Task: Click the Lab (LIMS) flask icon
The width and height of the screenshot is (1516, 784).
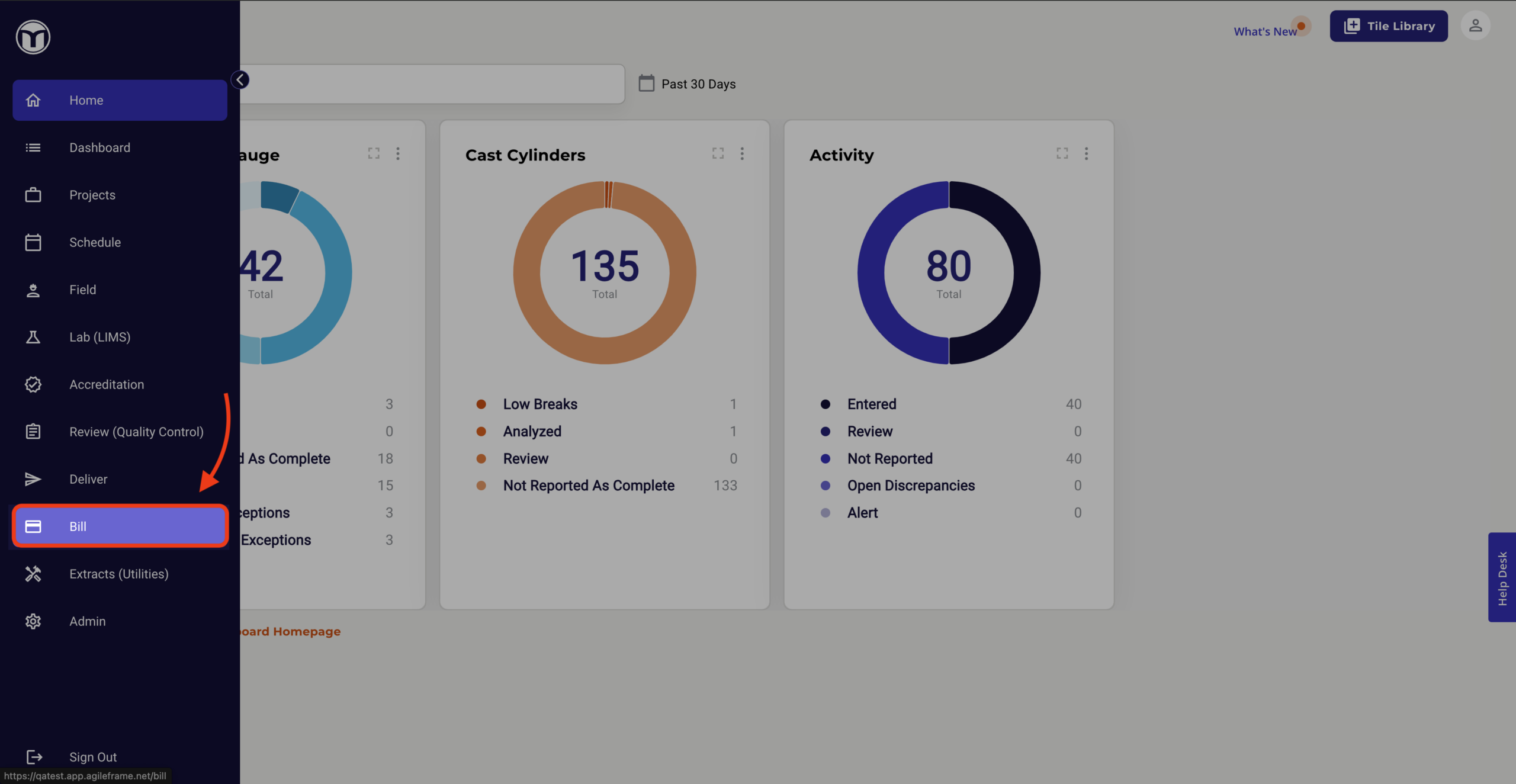Action: [x=33, y=337]
